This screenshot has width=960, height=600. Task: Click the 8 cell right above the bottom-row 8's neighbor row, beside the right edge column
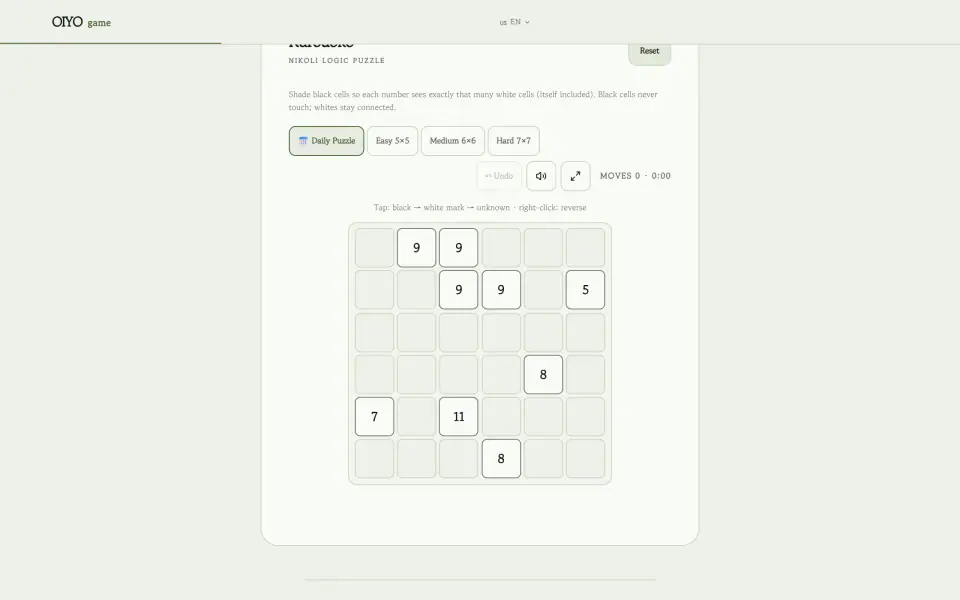[x=543, y=374]
